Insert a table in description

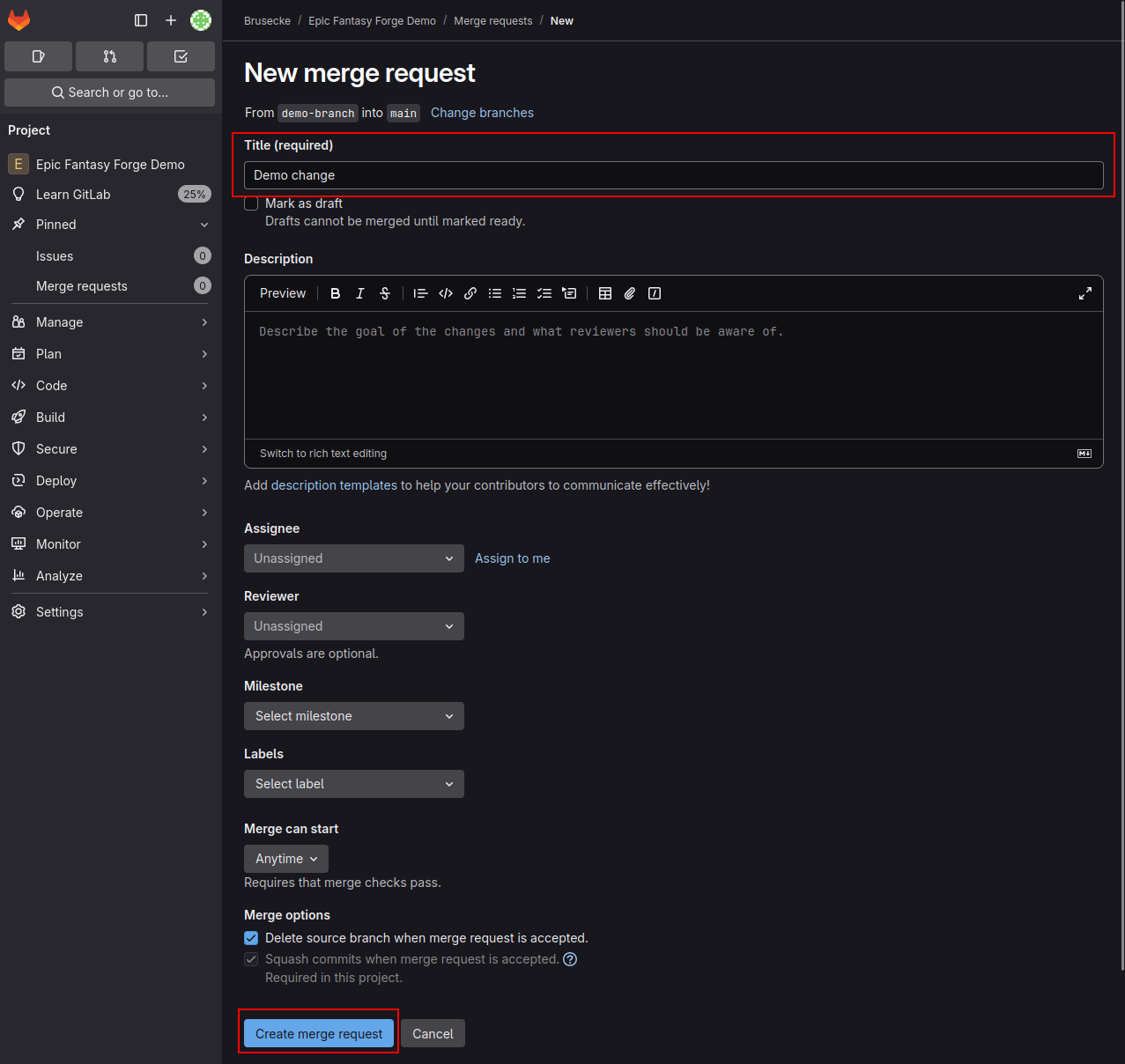pyautogui.click(x=605, y=293)
